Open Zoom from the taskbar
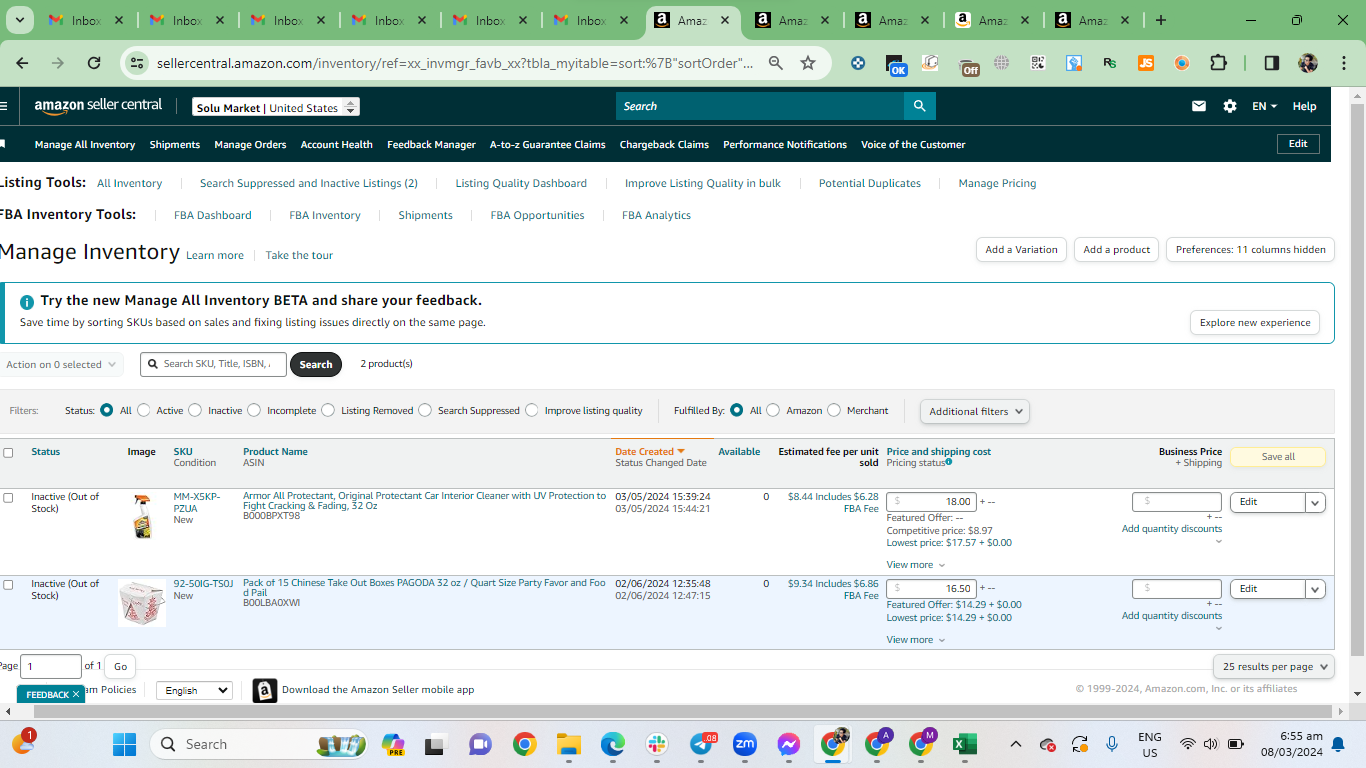Screen dimensions: 1366x768 point(745,744)
